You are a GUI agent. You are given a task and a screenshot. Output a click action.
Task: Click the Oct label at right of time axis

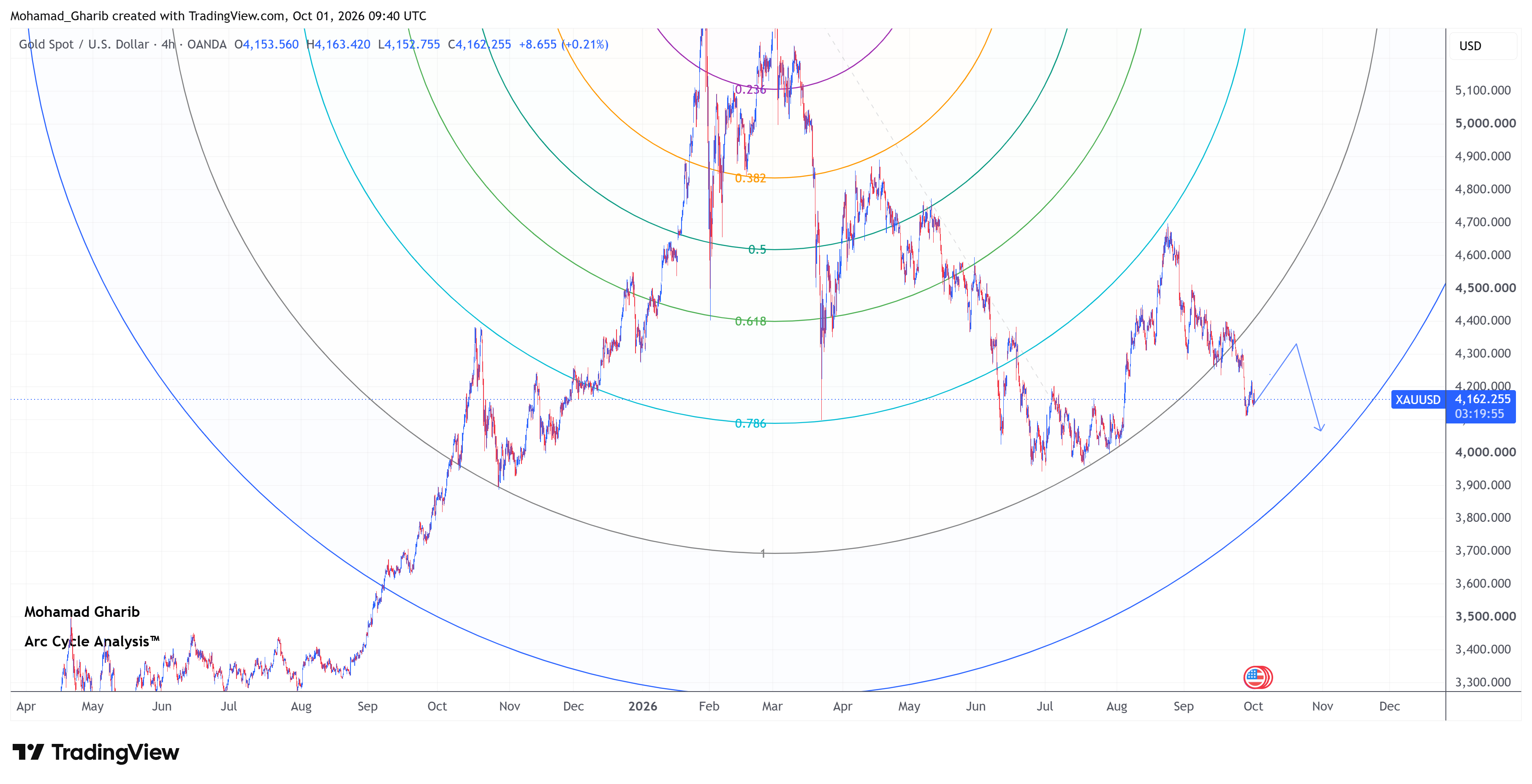(x=1253, y=706)
